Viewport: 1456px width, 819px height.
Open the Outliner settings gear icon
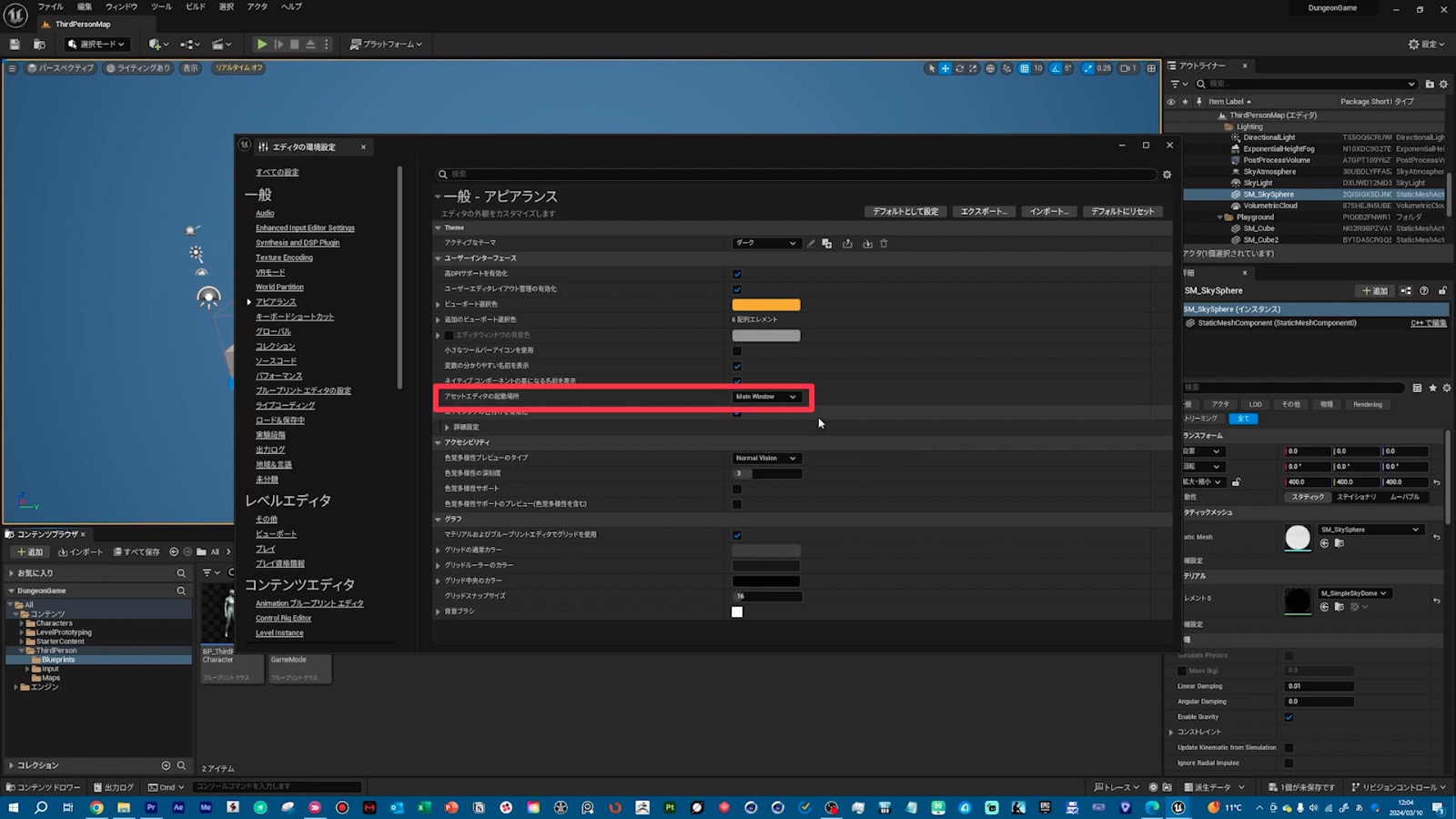click(x=1444, y=84)
